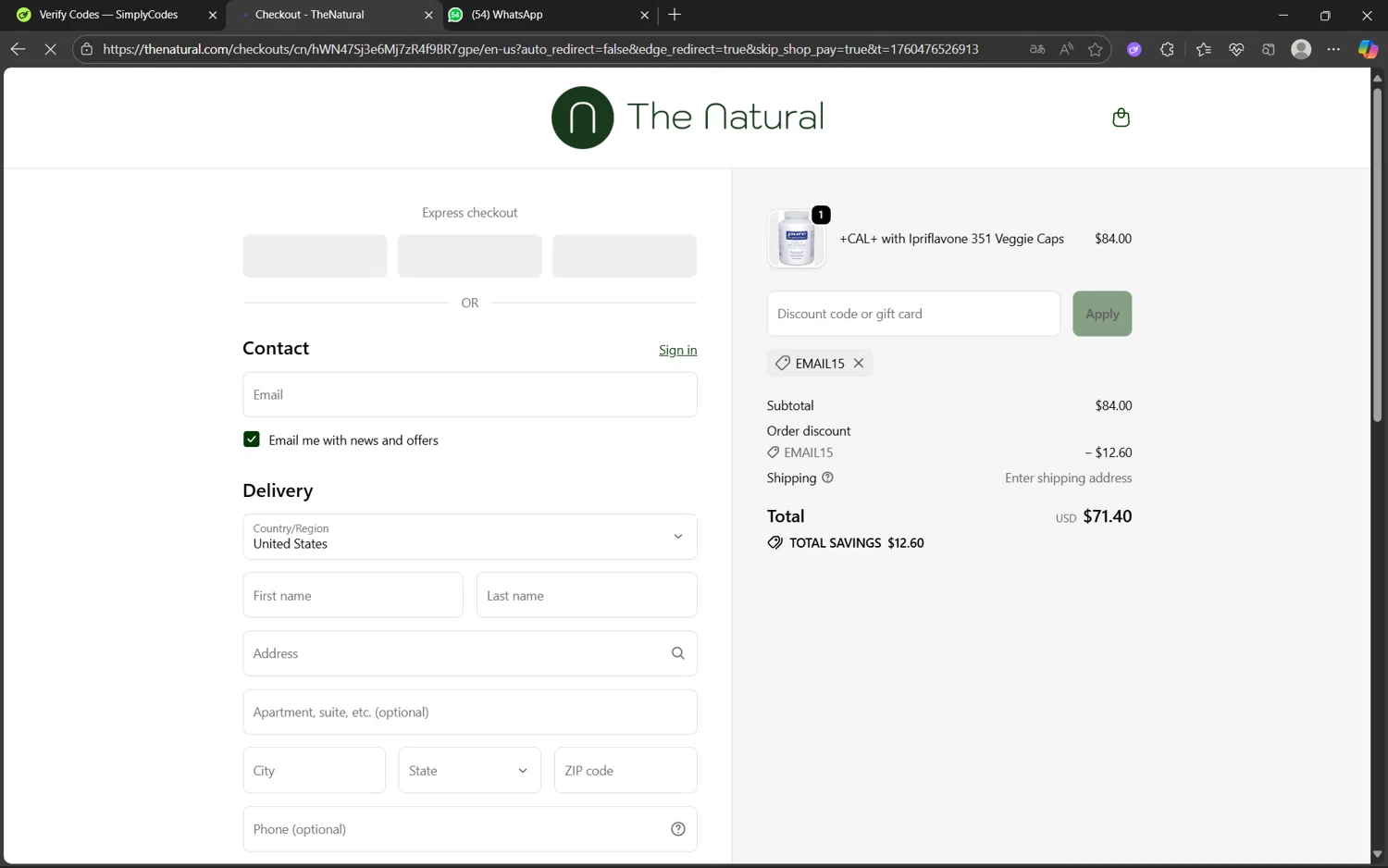The image size is (1388, 868).
Task: Open the Extensions puzzle icon
Action: coord(1167,49)
